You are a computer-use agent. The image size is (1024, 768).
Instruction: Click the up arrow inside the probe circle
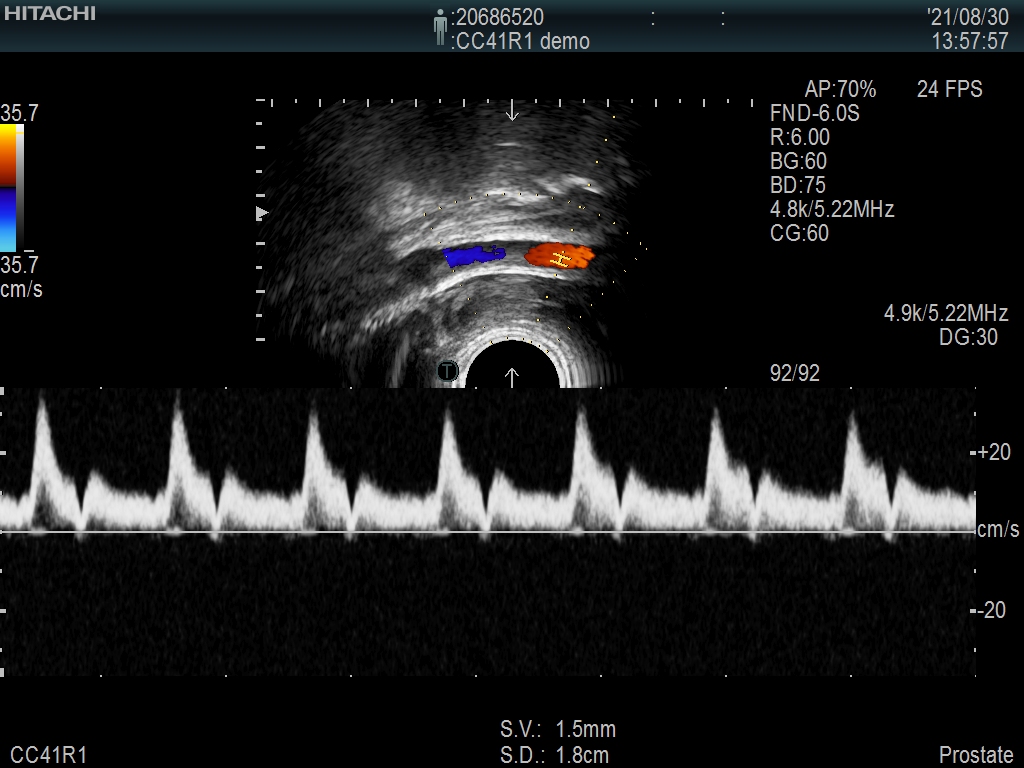tap(512, 376)
